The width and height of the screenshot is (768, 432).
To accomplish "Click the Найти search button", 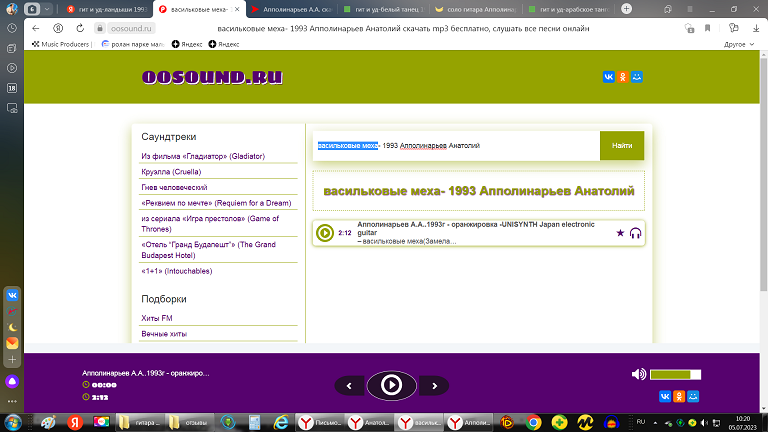I will (x=622, y=145).
